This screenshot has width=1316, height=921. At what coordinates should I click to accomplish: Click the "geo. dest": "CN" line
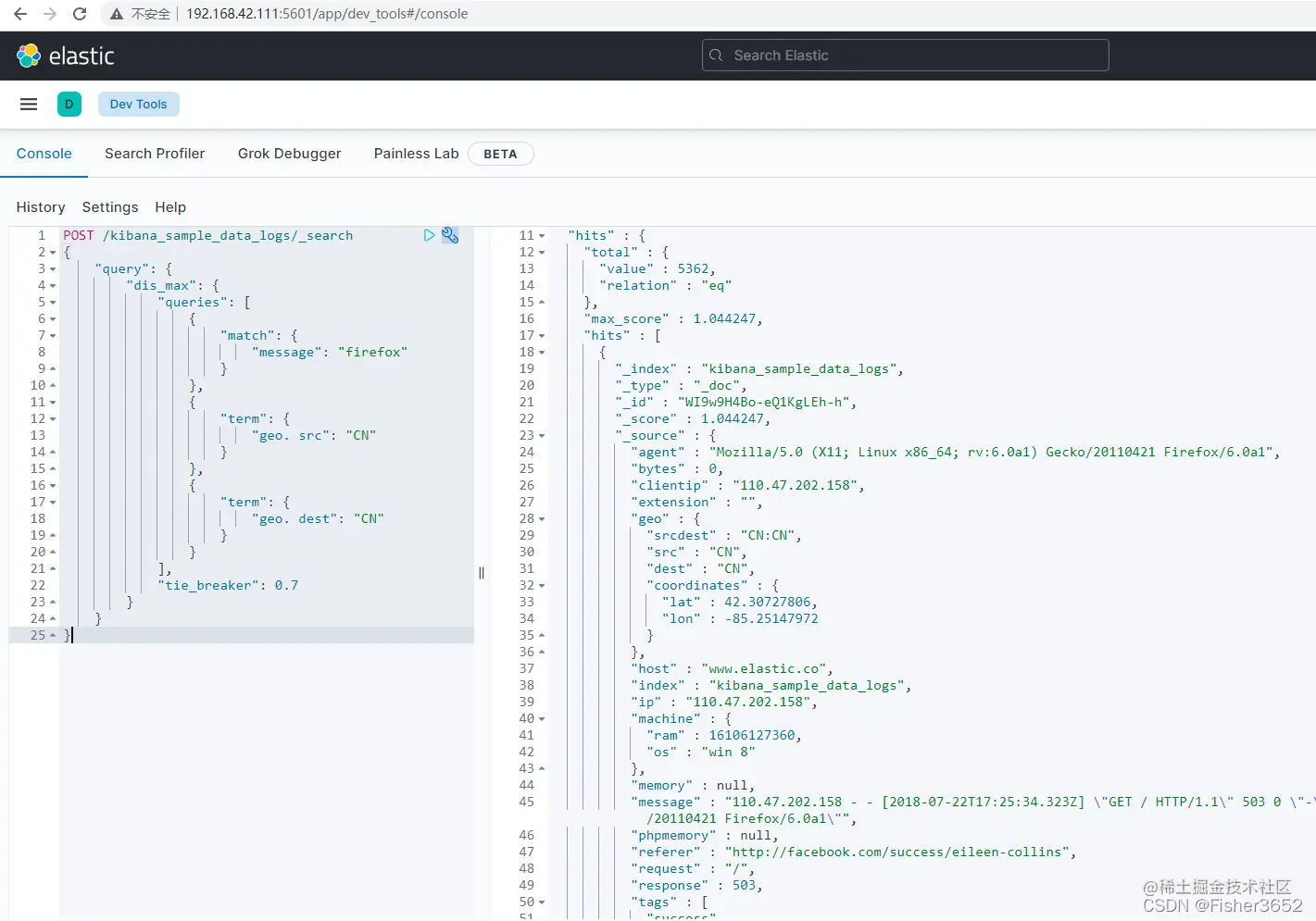coord(318,518)
